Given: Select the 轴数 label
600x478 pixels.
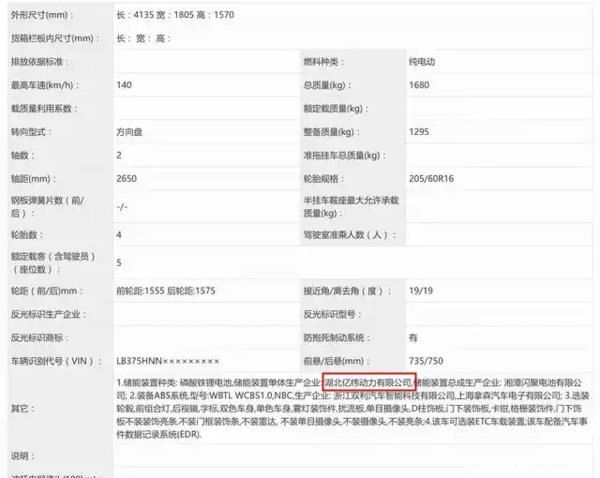Looking at the screenshot, I should [x=23, y=155].
